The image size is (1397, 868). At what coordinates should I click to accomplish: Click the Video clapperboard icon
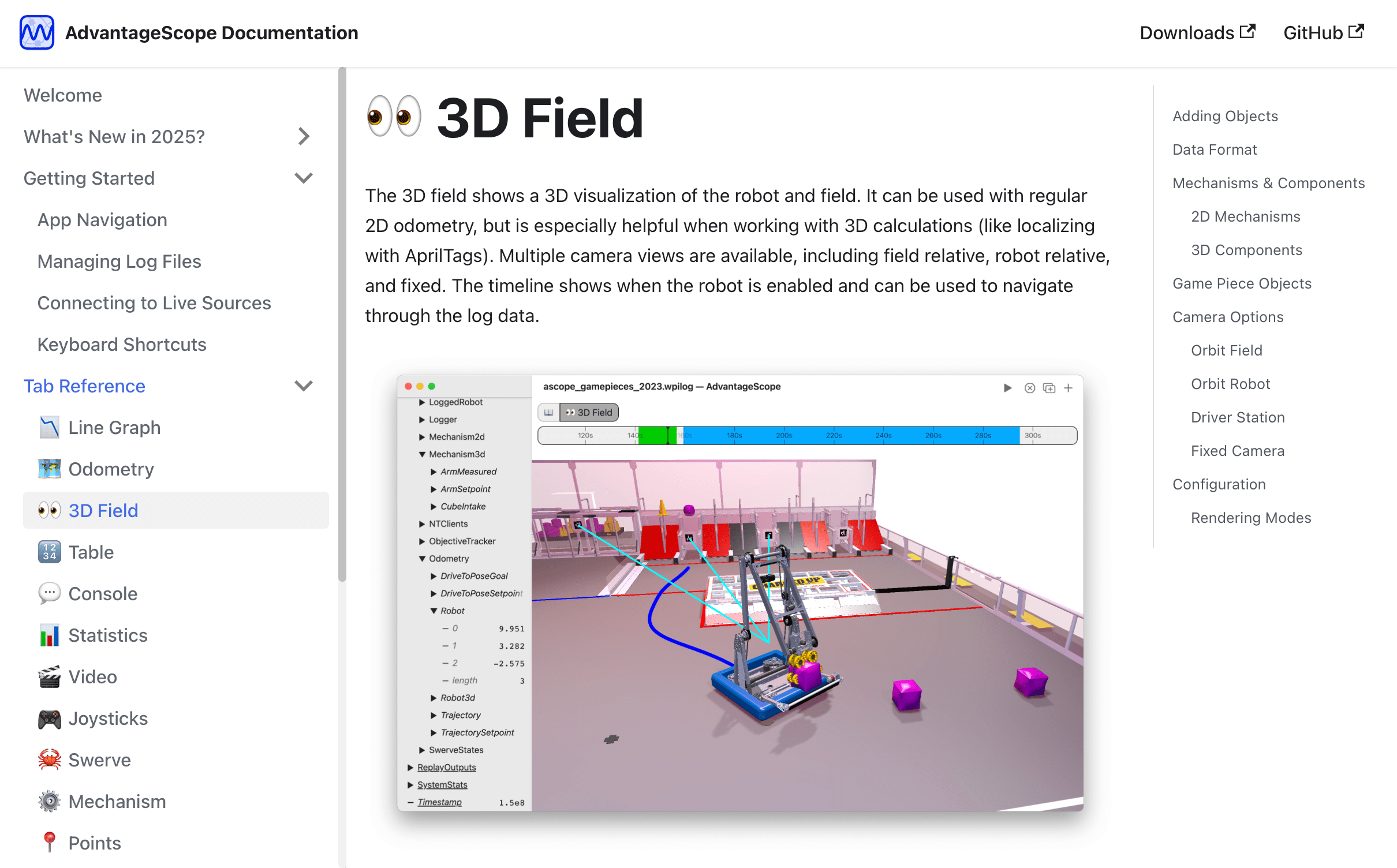click(x=49, y=677)
